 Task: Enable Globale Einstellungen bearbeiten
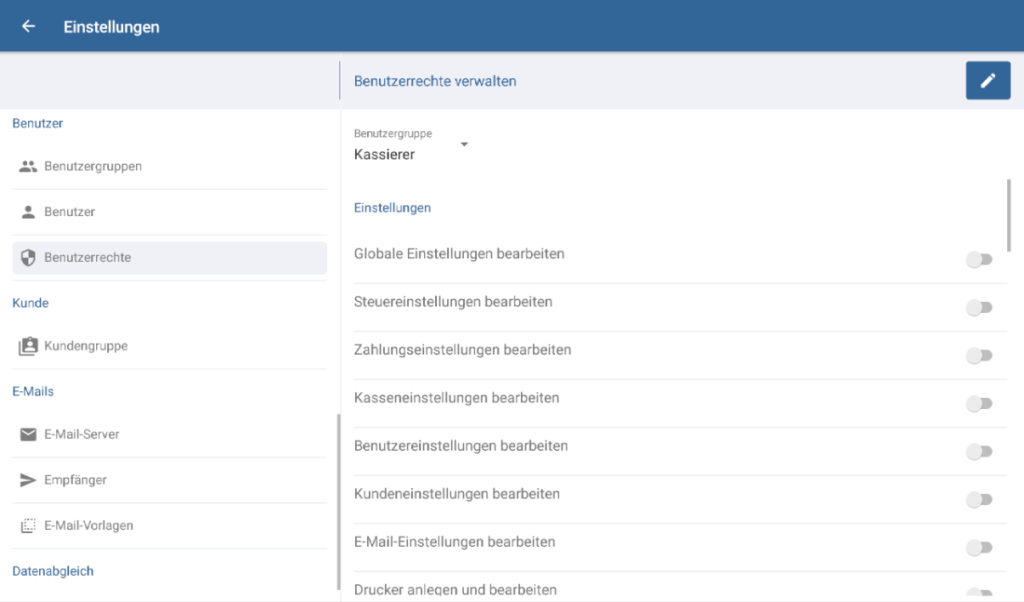979,259
